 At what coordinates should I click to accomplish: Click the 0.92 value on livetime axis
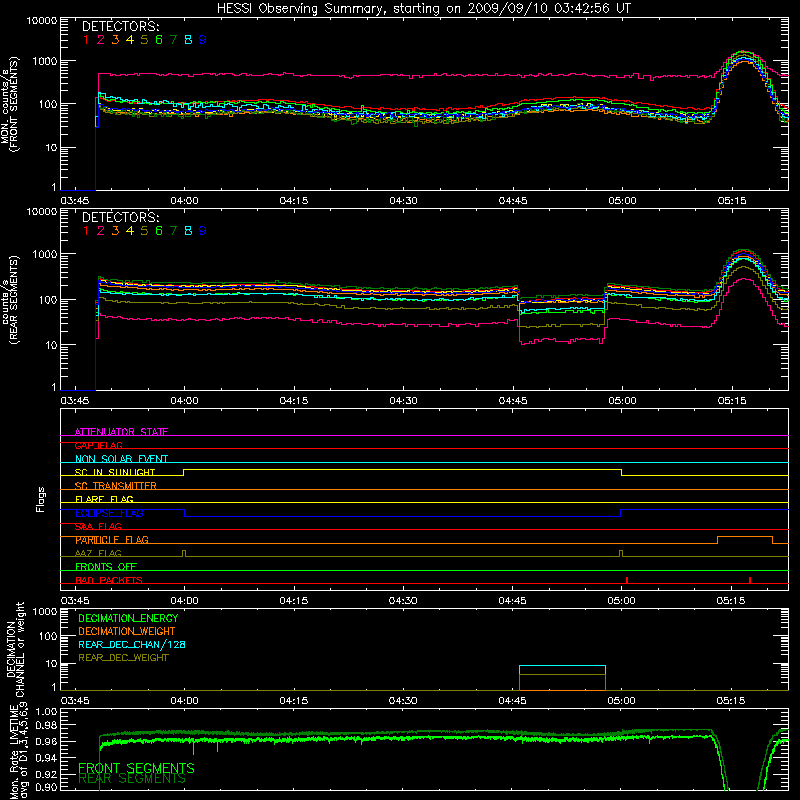click(46, 772)
